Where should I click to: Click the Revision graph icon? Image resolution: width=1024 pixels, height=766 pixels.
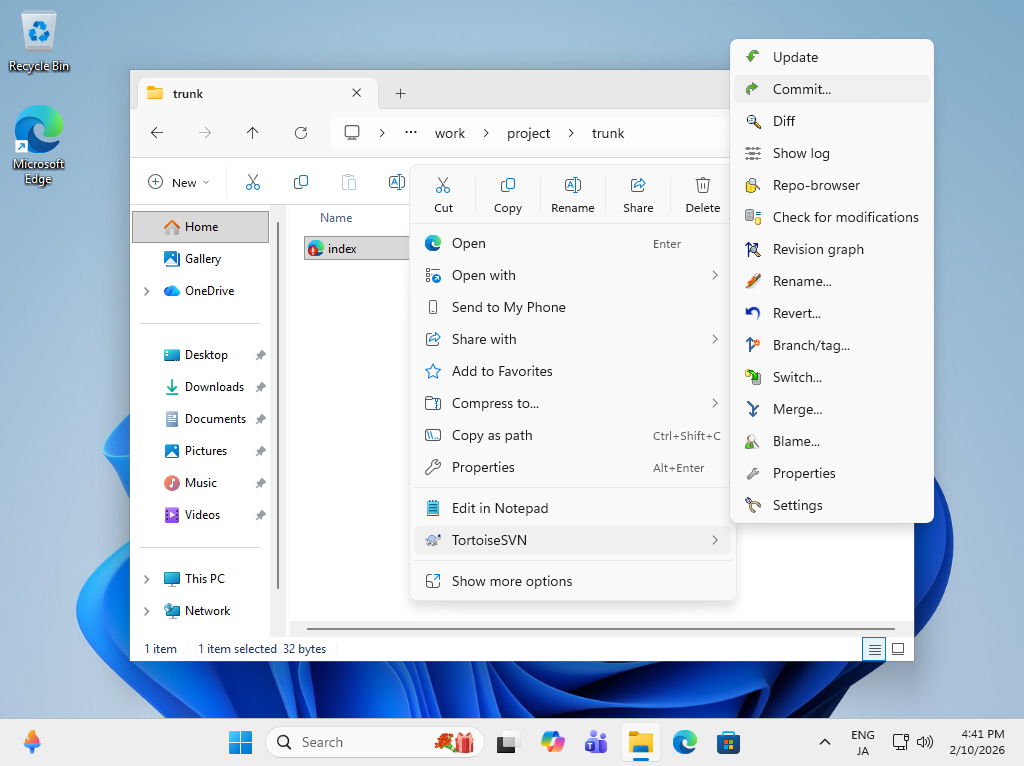pos(752,249)
